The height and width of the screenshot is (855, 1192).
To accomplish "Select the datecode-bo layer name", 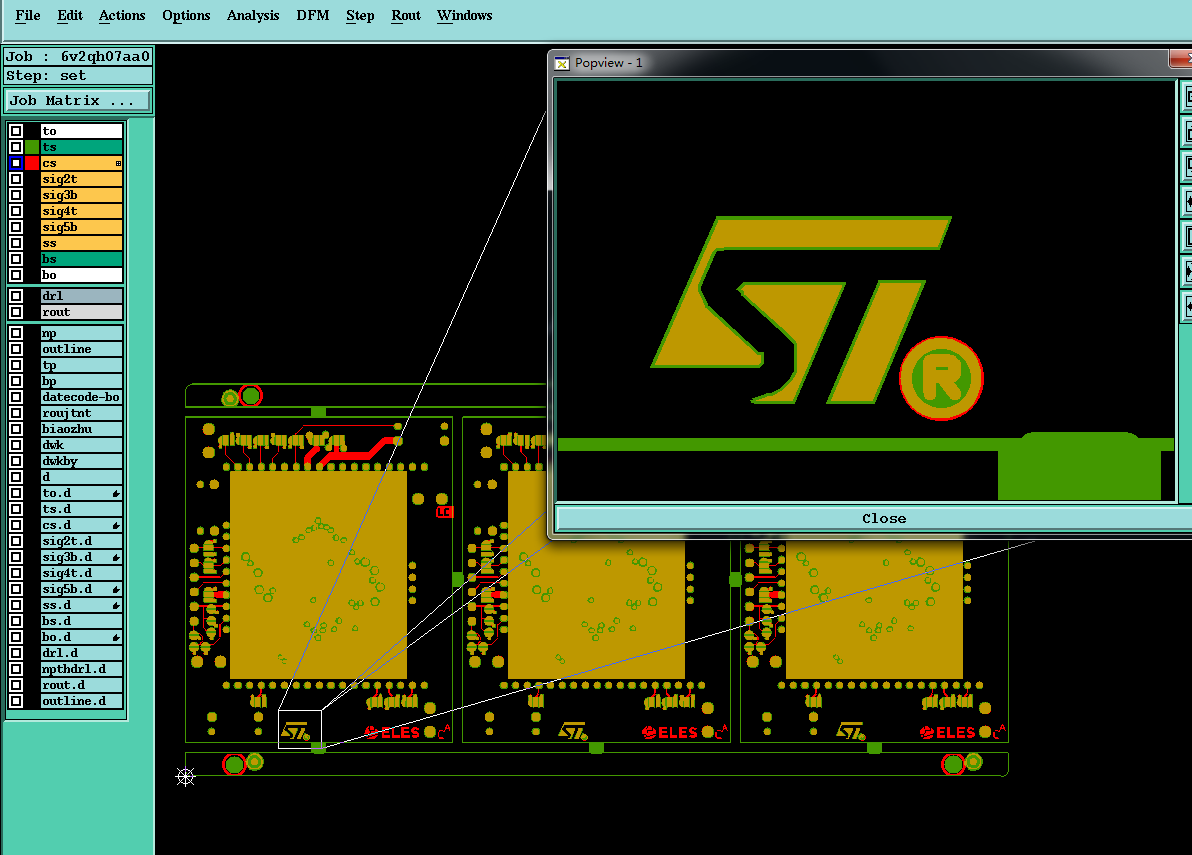I will pyautogui.click(x=81, y=397).
